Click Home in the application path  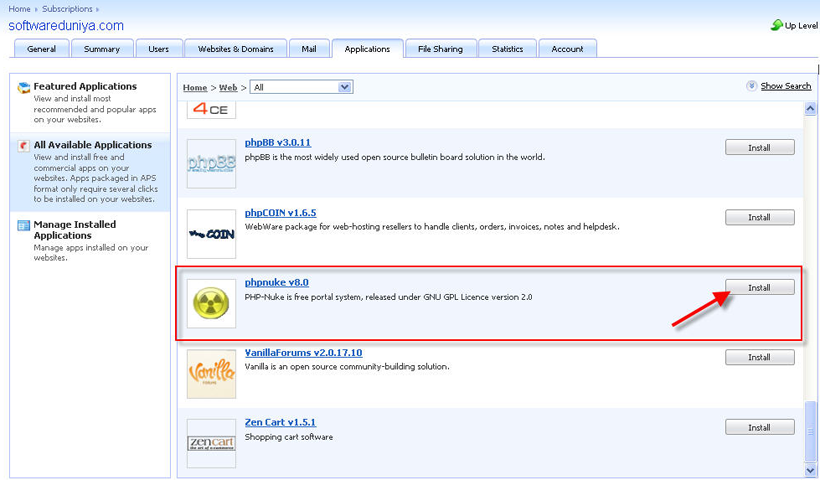coord(195,87)
